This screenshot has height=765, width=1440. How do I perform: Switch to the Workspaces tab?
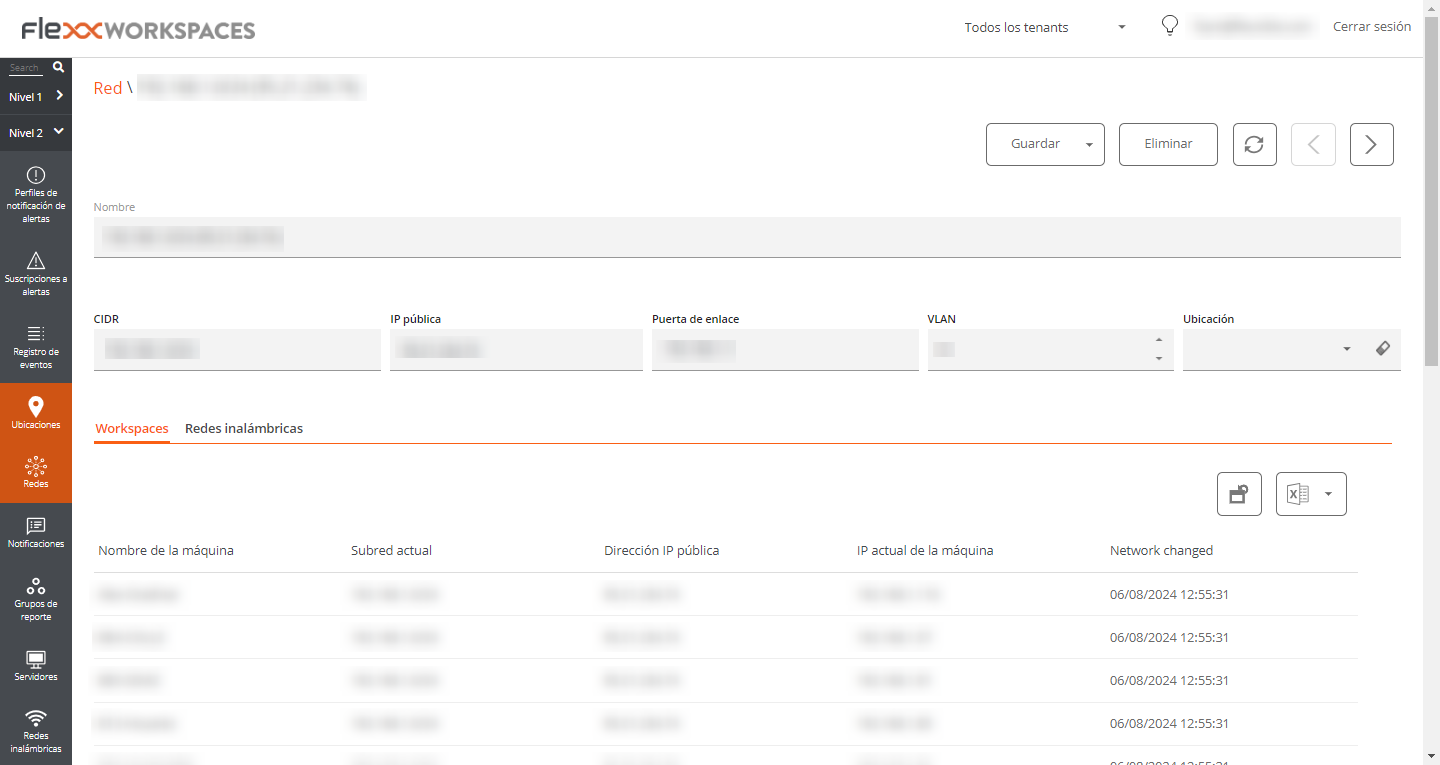(x=132, y=428)
